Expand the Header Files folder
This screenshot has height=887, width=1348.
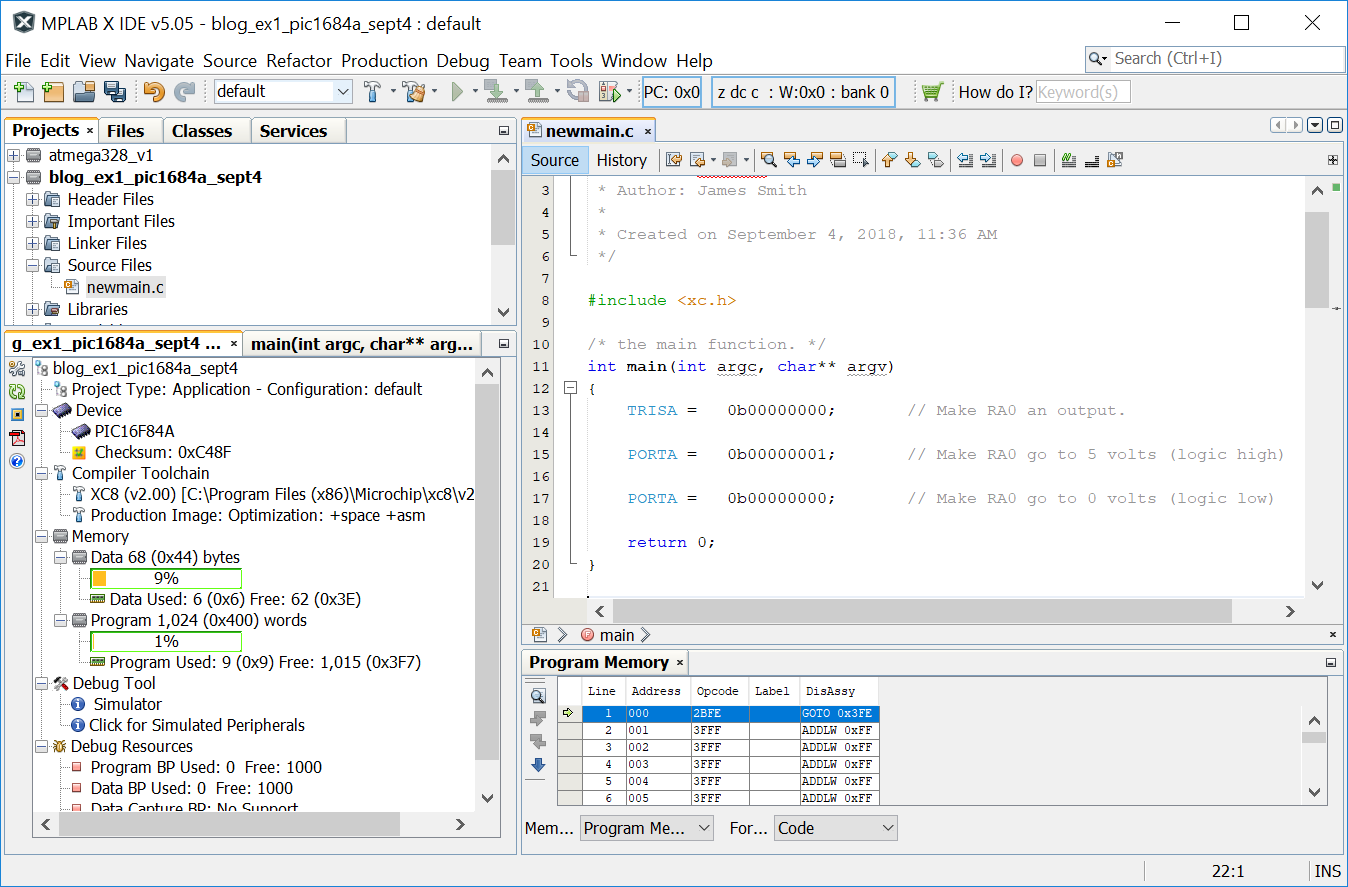(x=33, y=200)
